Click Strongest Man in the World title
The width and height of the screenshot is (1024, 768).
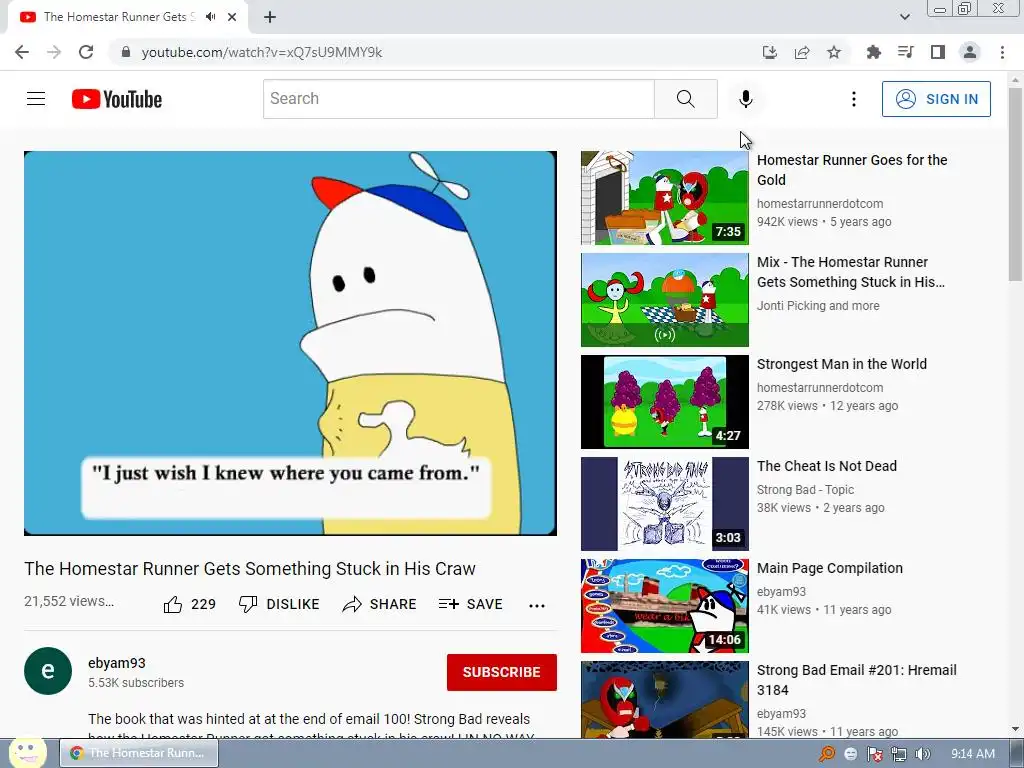842,364
